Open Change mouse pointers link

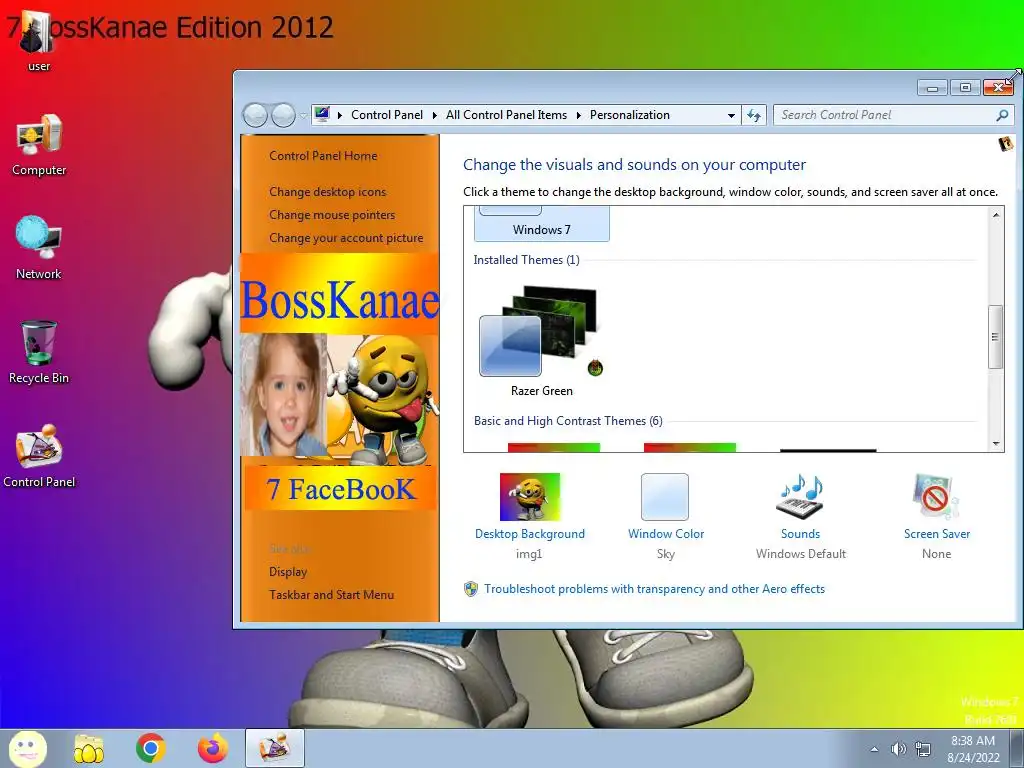point(332,215)
